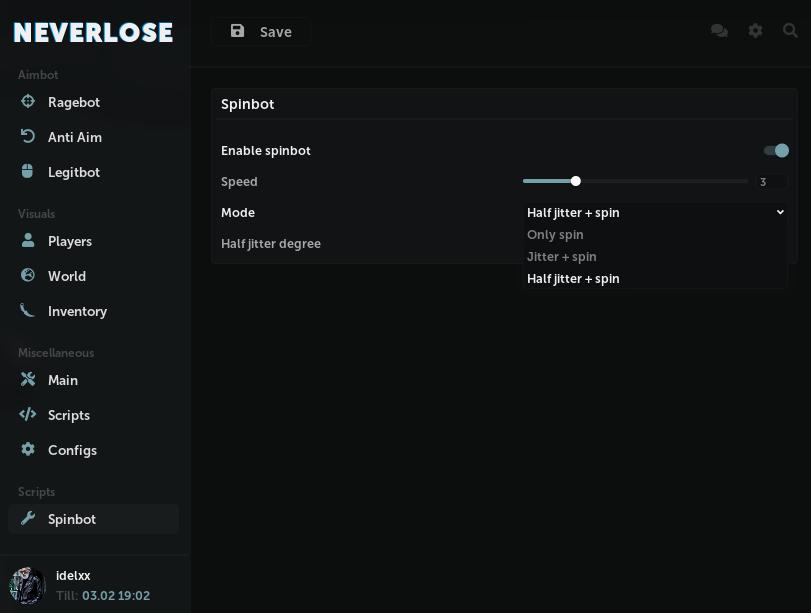Open the search icon in the top bar
811x613 pixels.
click(x=790, y=31)
